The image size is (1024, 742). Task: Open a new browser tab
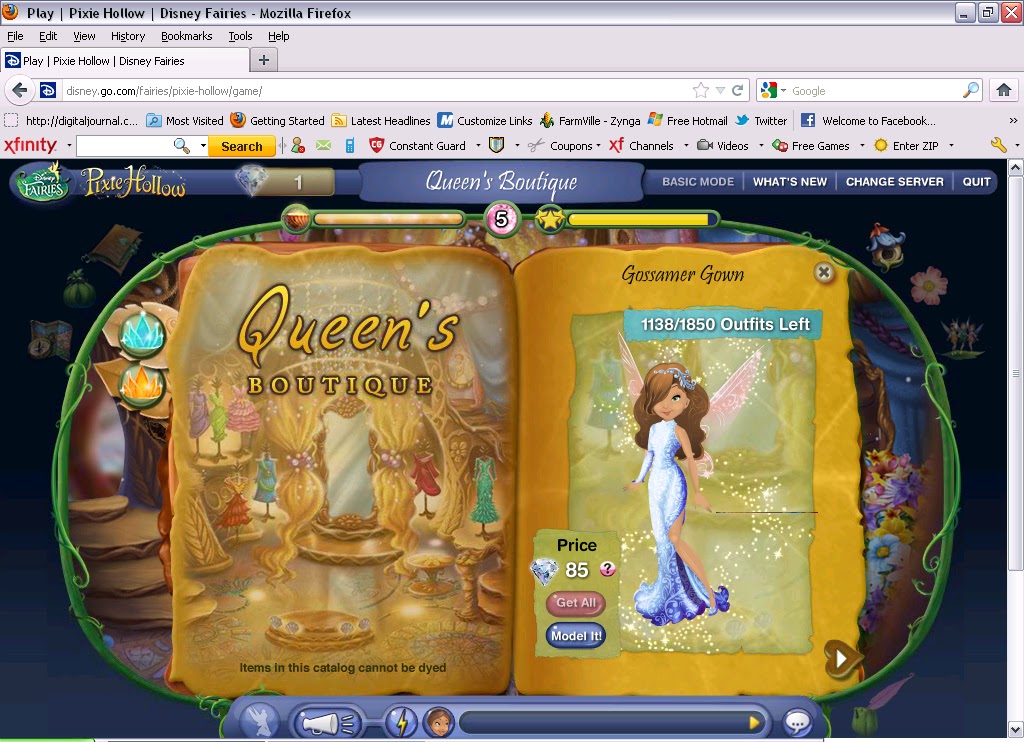tap(264, 60)
